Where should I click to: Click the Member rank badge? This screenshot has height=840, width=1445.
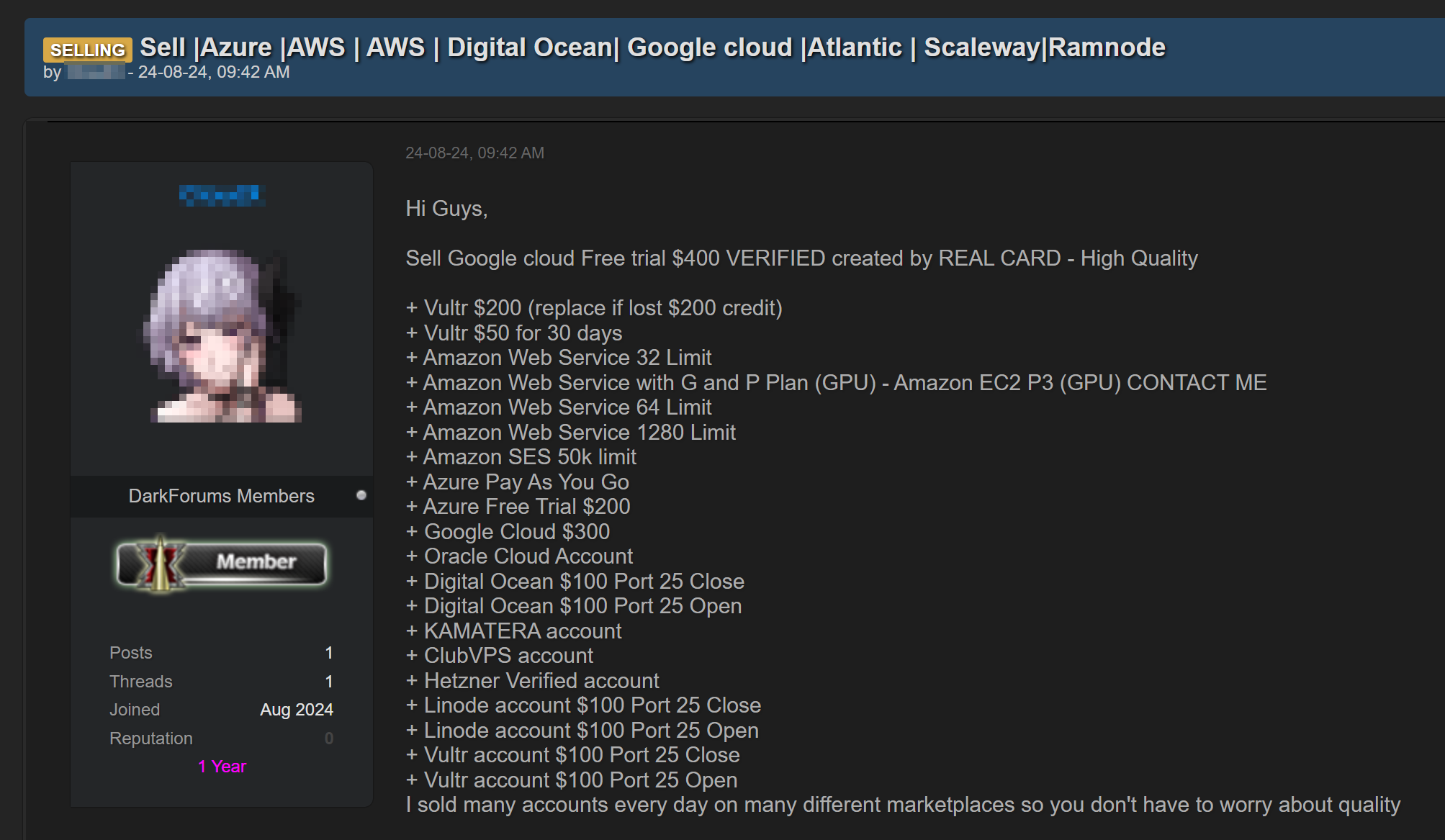[222, 563]
